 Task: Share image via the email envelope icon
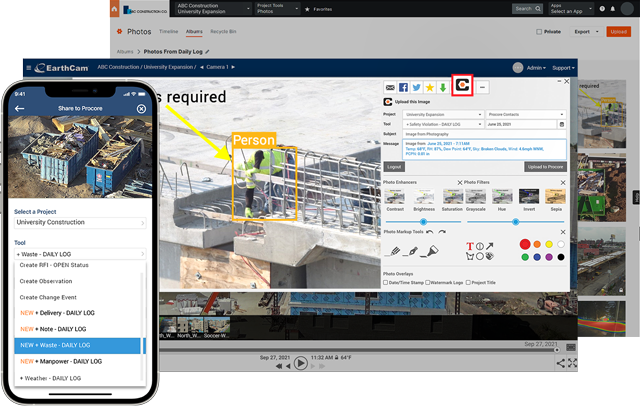pos(390,87)
